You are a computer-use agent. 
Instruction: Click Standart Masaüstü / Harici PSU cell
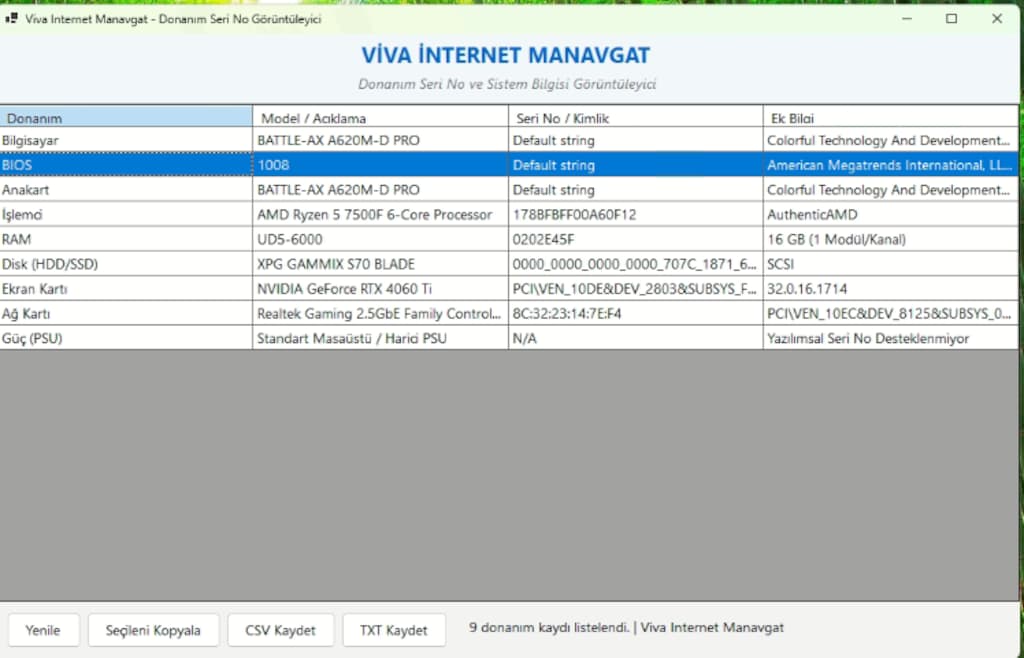(x=380, y=339)
